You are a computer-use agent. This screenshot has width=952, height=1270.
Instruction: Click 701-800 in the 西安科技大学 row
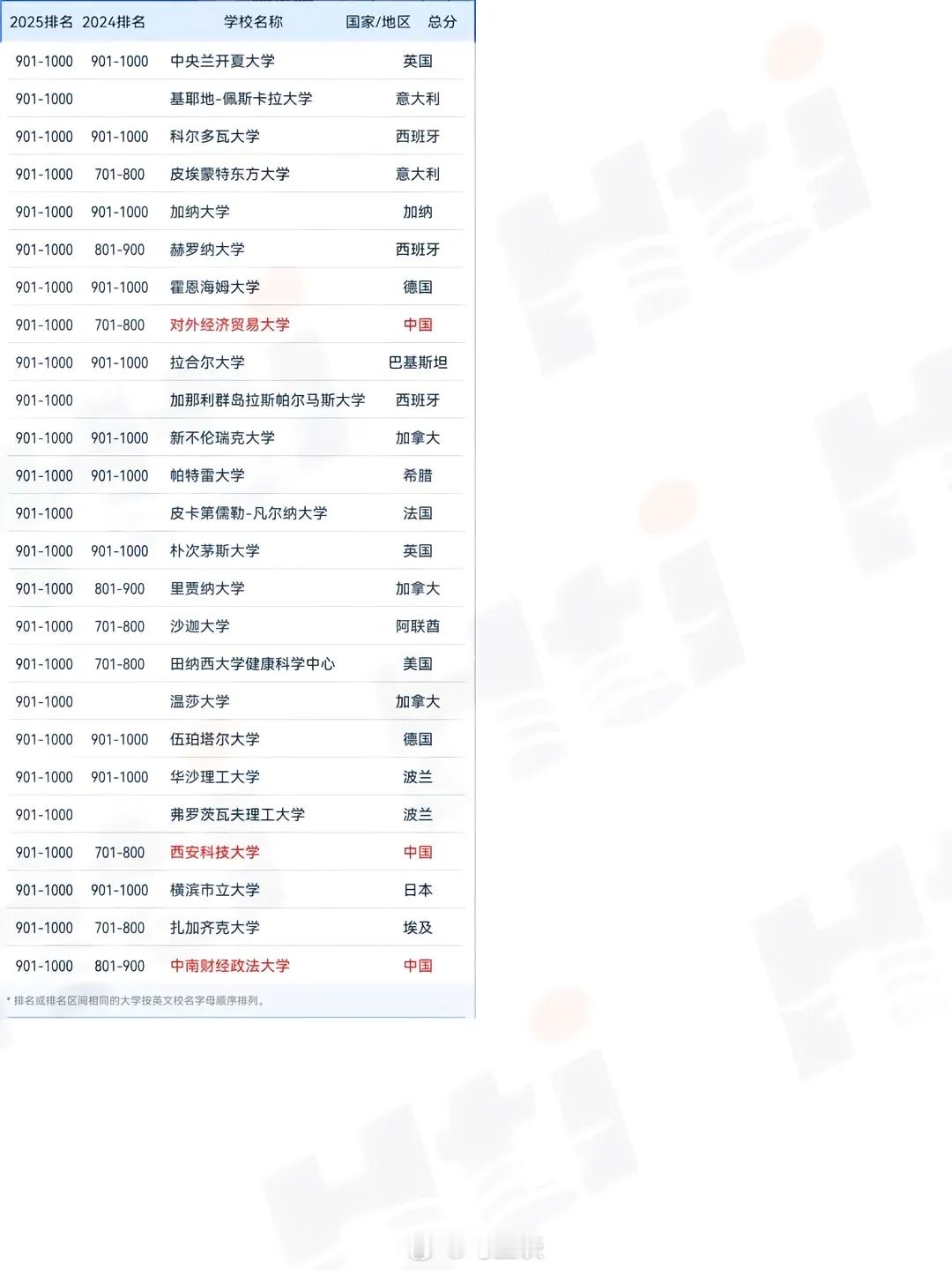(120, 853)
